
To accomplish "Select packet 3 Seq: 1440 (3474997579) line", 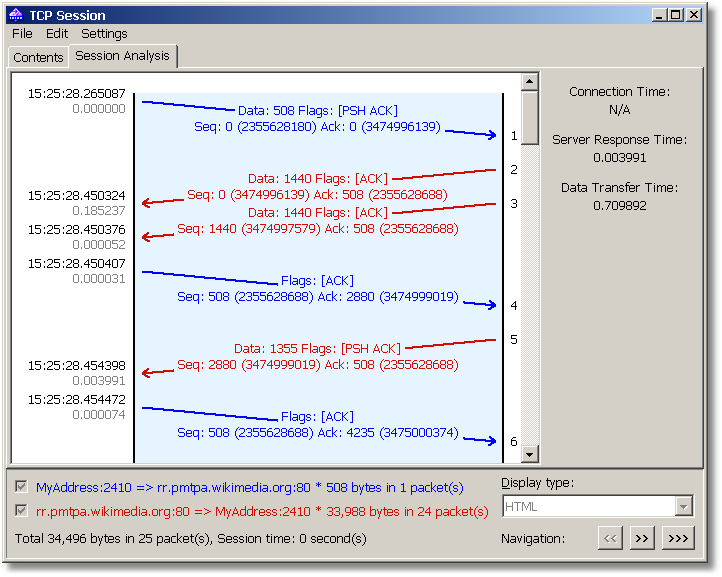I will (x=318, y=228).
